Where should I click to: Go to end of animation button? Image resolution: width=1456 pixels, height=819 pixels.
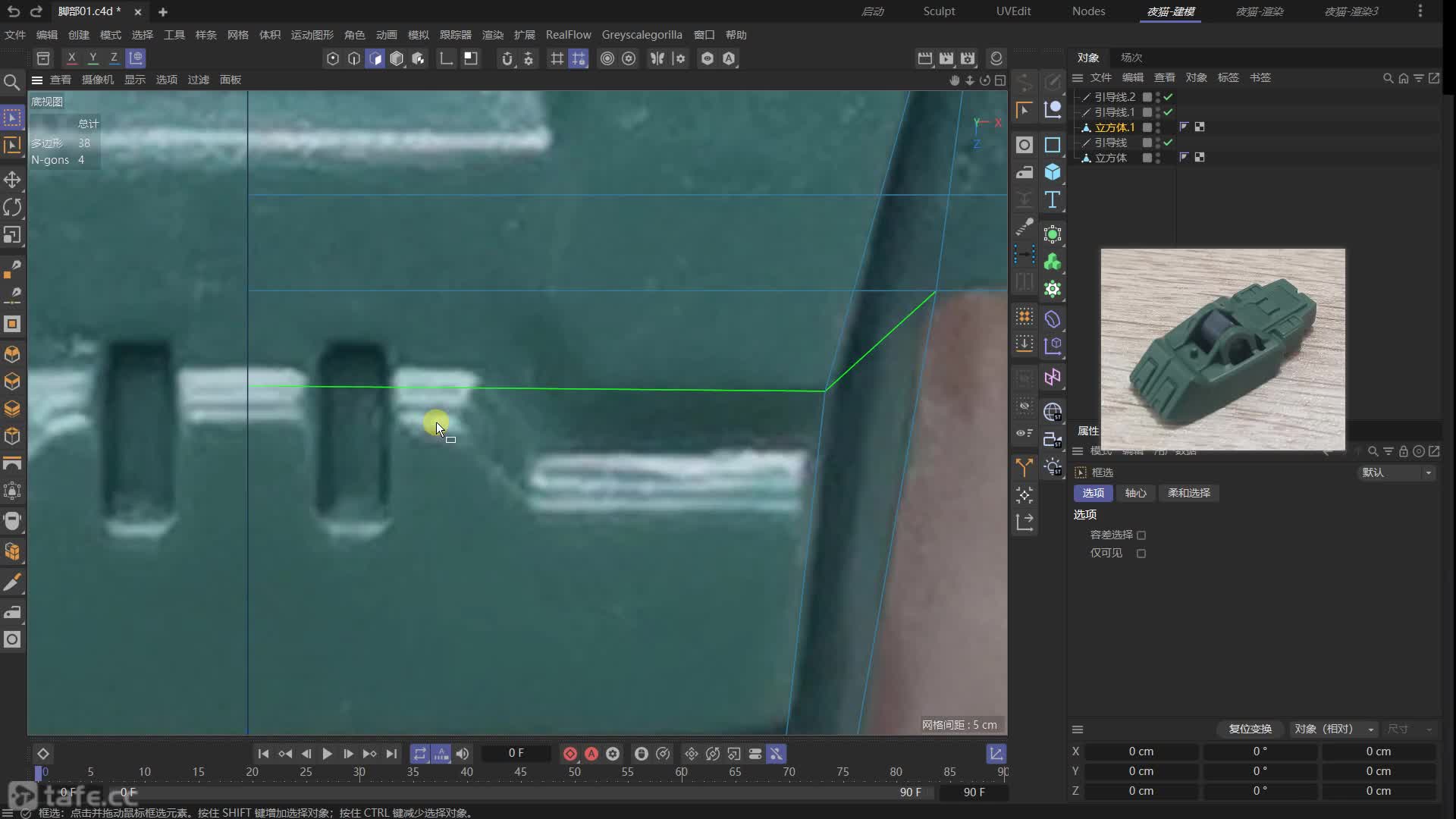[391, 754]
